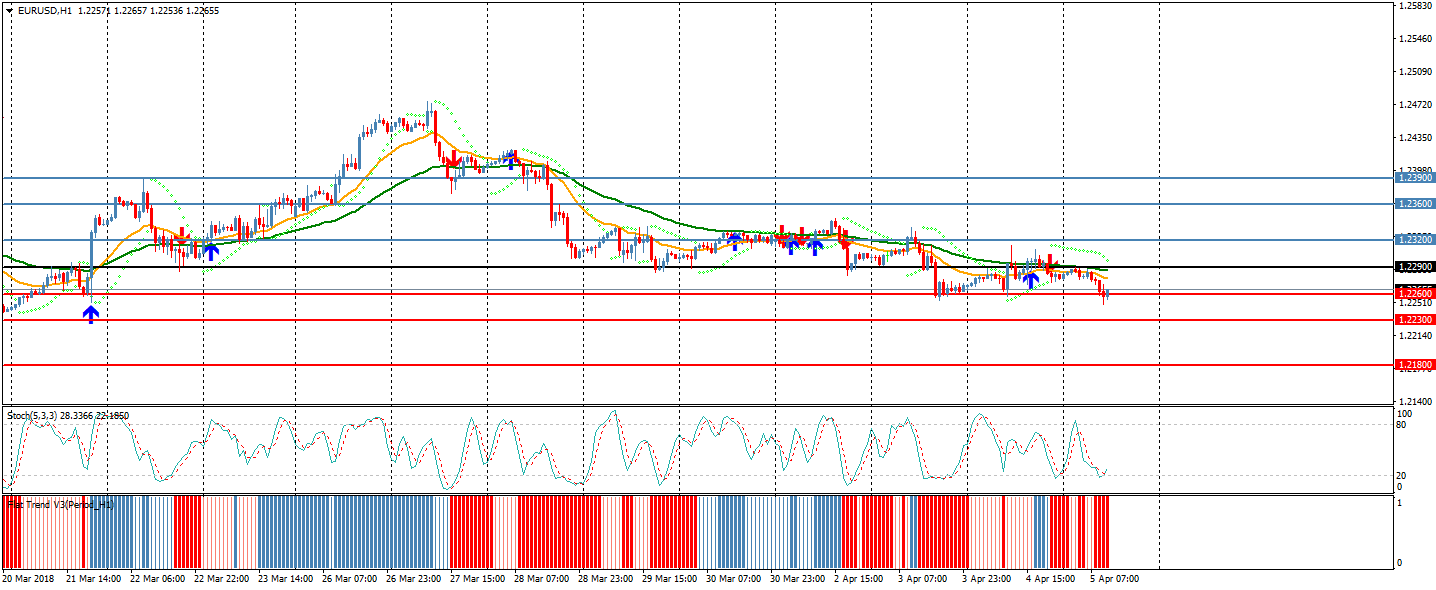Click the 20 Mar 2018 date label

[28, 578]
